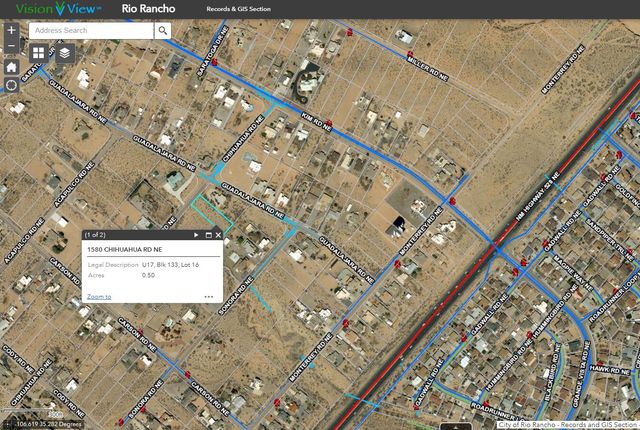
Task: Zoom out of the map
Action: [11, 47]
